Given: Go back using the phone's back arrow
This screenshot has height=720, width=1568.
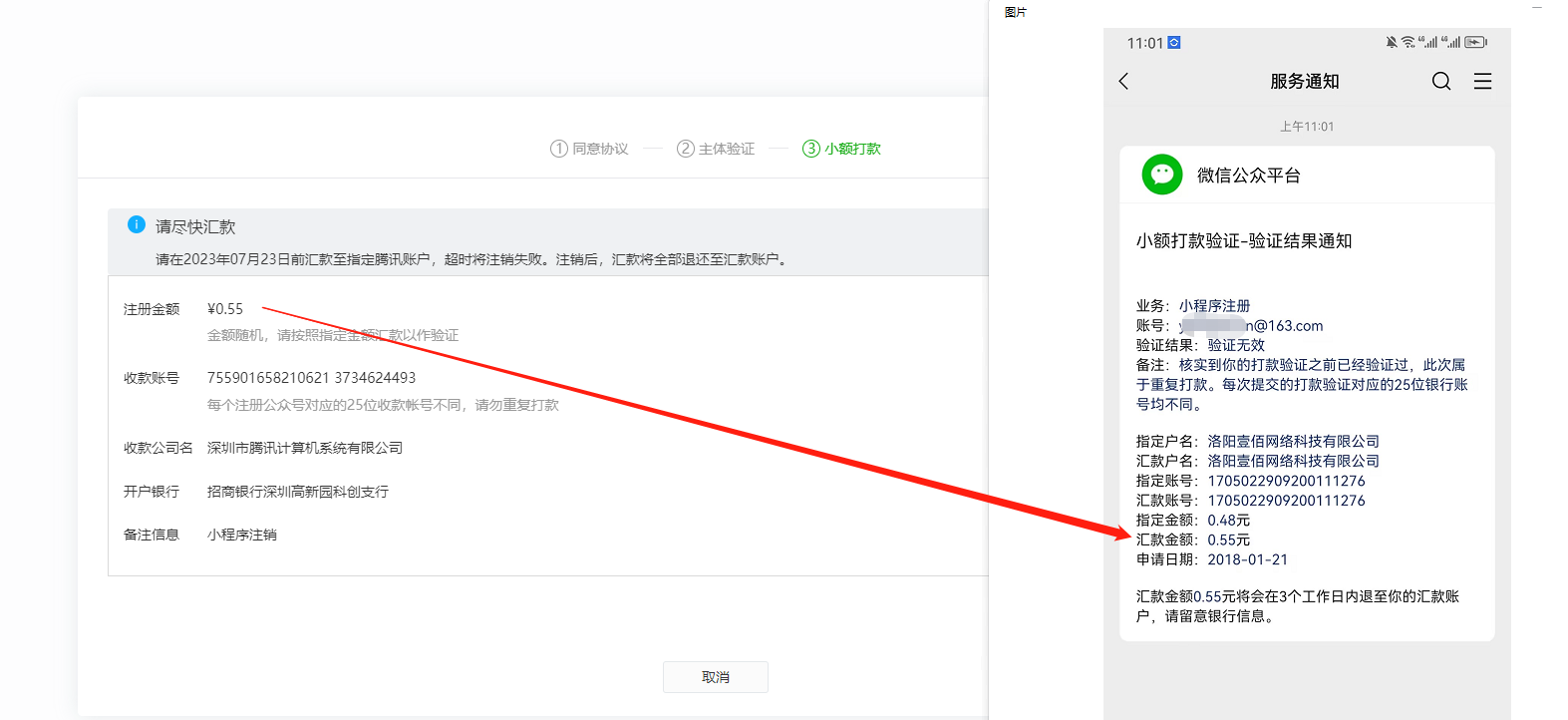Looking at the screenshot, I should point(1123,81).
